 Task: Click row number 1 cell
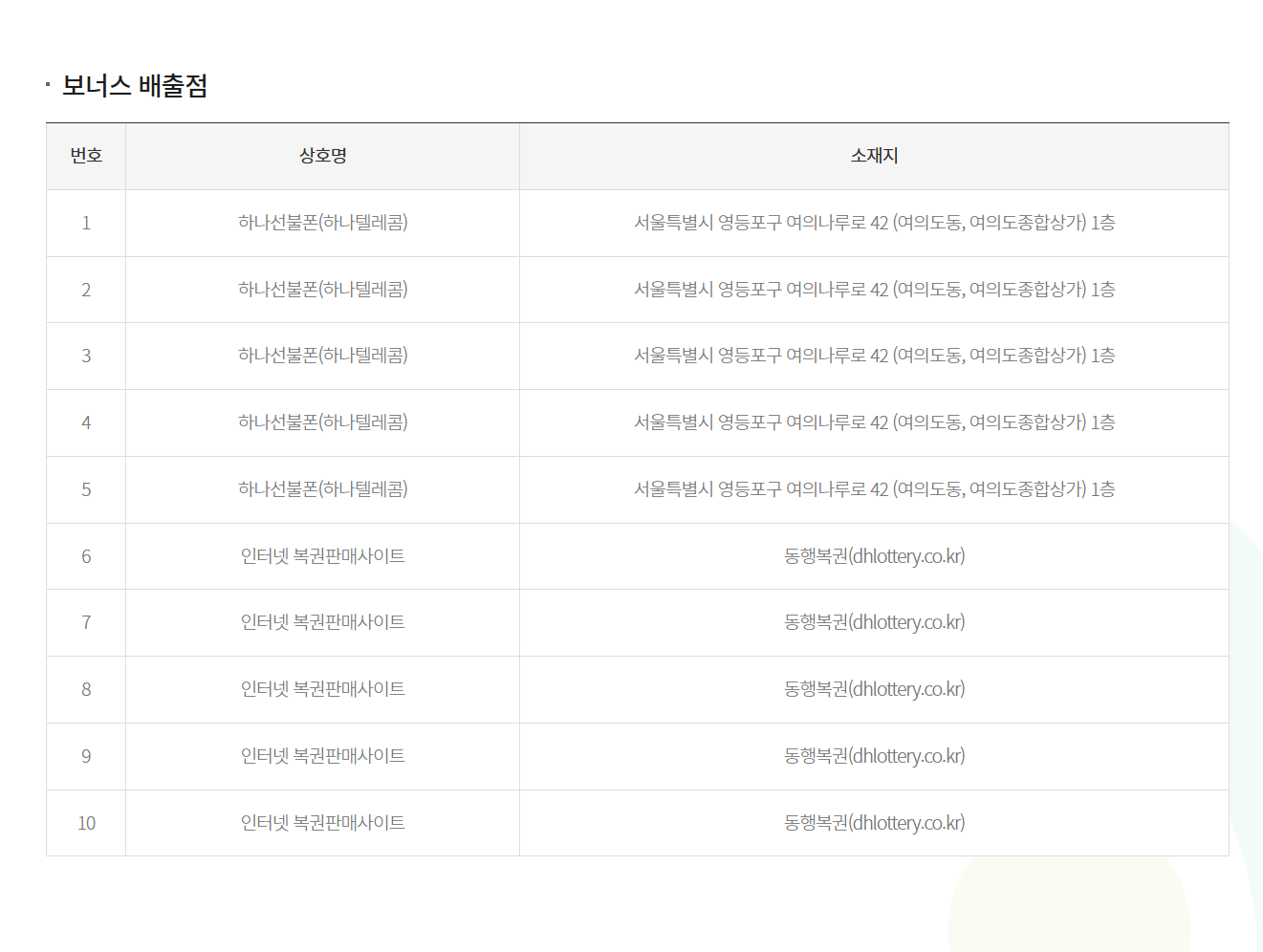point(86,223)
